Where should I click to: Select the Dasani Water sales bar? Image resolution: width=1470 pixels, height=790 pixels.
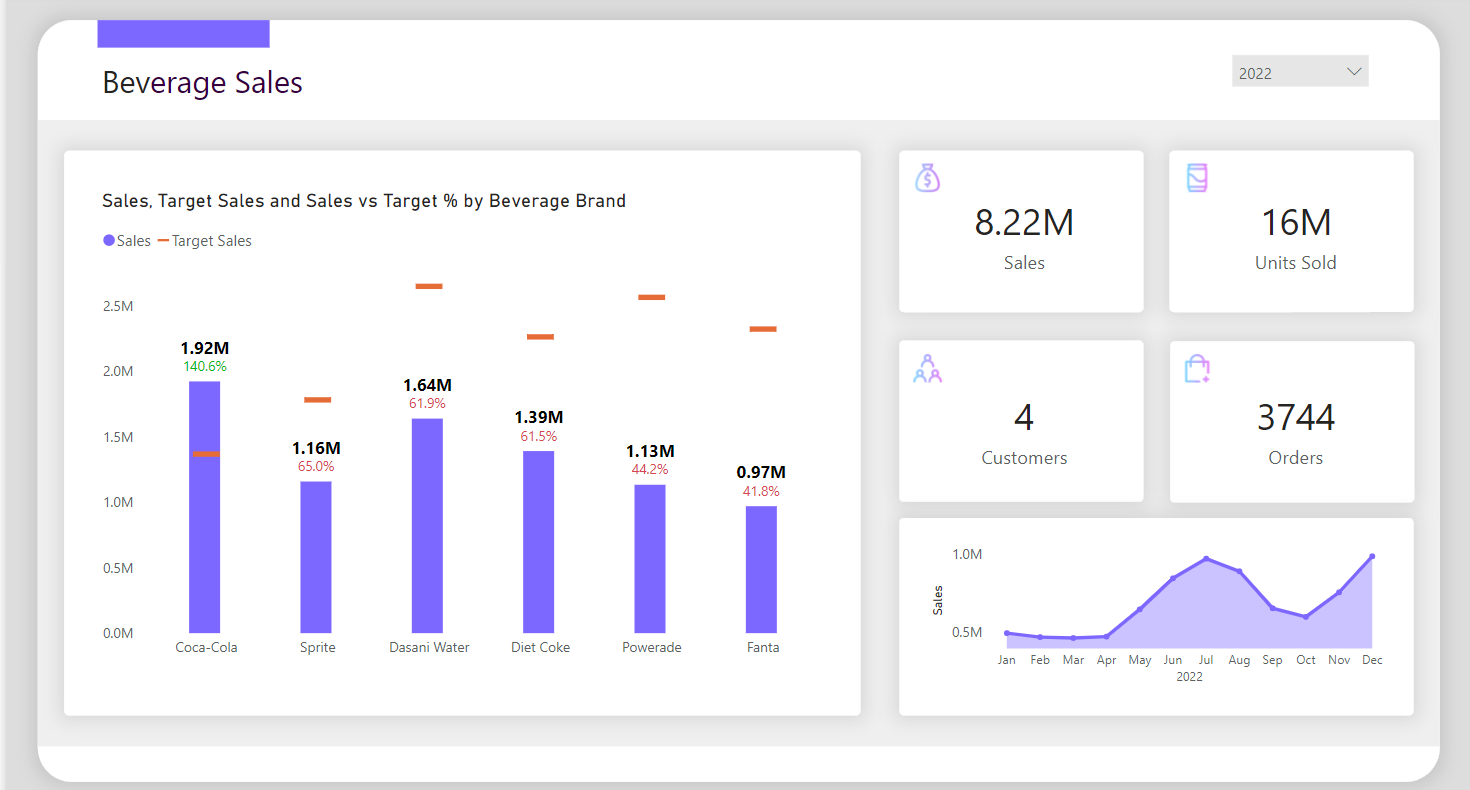pyautogui.click(x=427, y=526)
